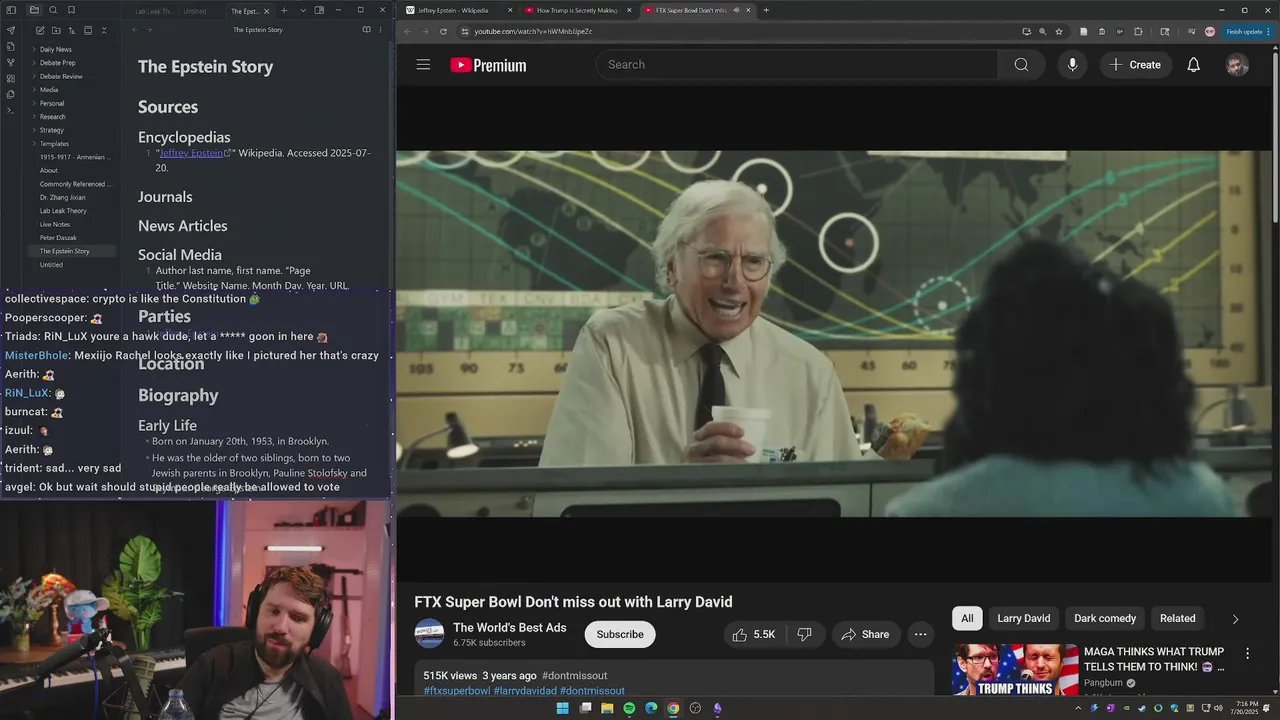Share the FTX Super Bowl video
The image size is (1280, 720).
click(x=866, y=634)
